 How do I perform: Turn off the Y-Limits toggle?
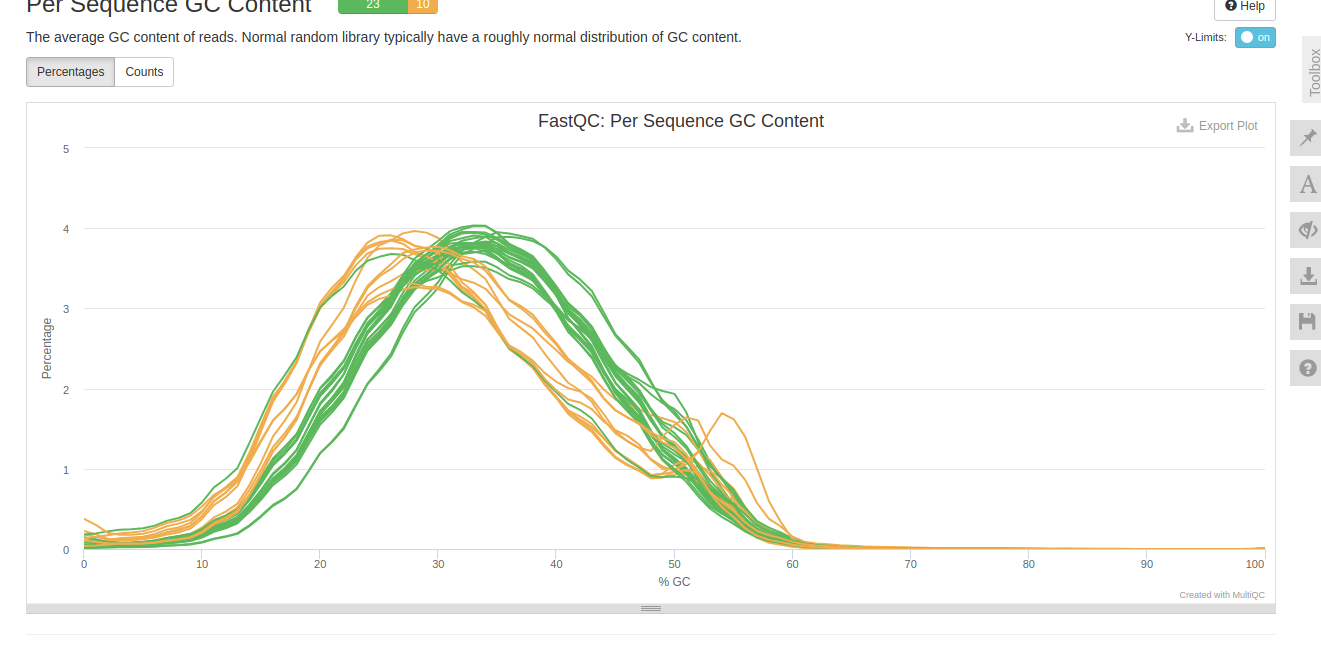1255,37
